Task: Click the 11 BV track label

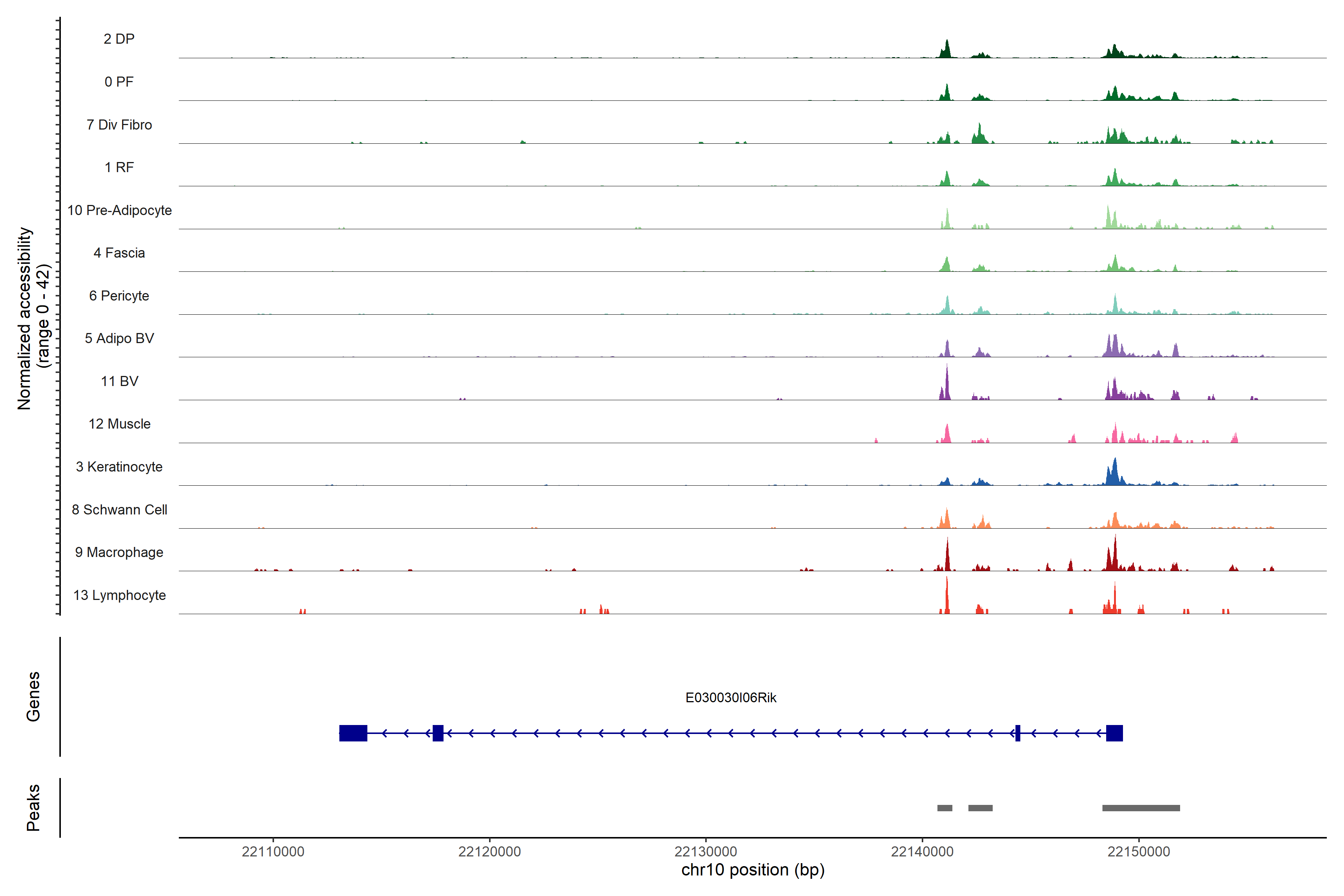Action: pos(119,381)
